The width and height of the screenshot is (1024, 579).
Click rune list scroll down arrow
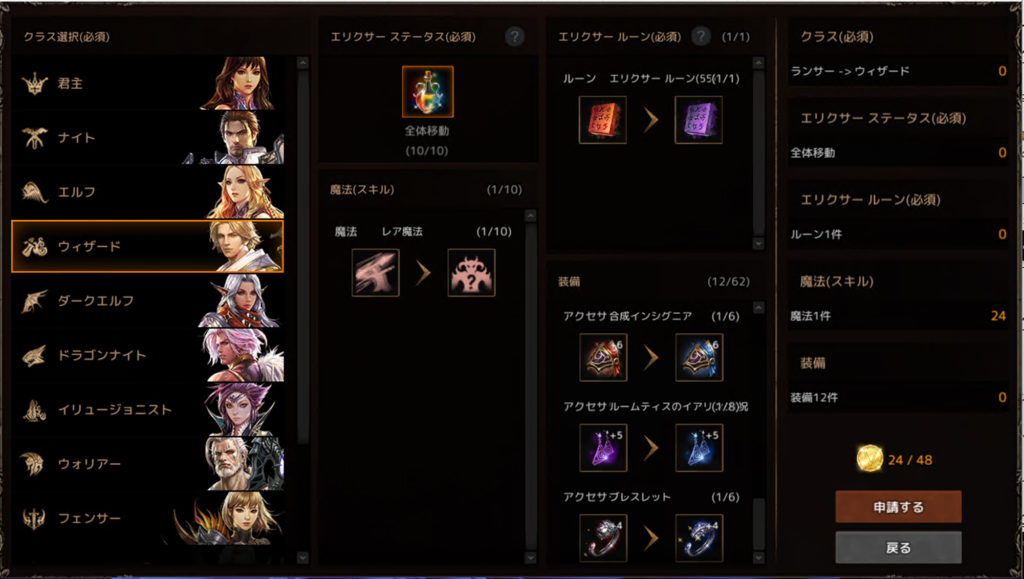[758, 243]
